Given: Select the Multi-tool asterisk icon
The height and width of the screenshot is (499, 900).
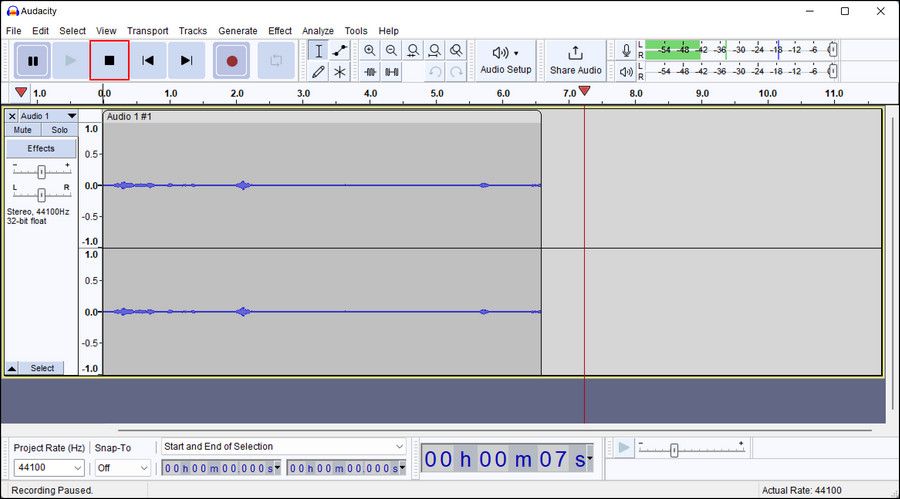Looking at the screenshot, I should coord(340,72).
